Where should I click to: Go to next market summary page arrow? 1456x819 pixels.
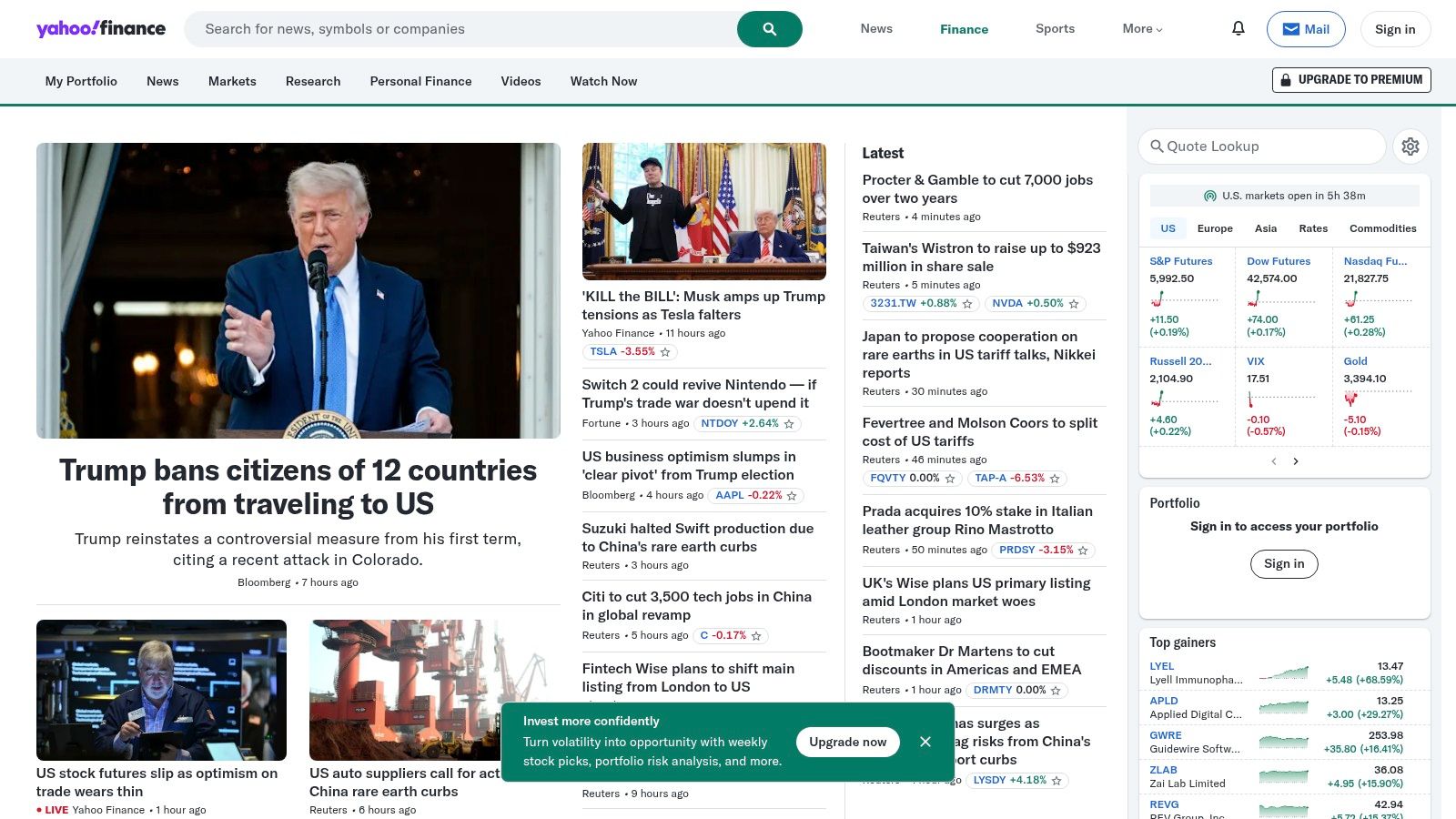click(x=1296, y=461)
